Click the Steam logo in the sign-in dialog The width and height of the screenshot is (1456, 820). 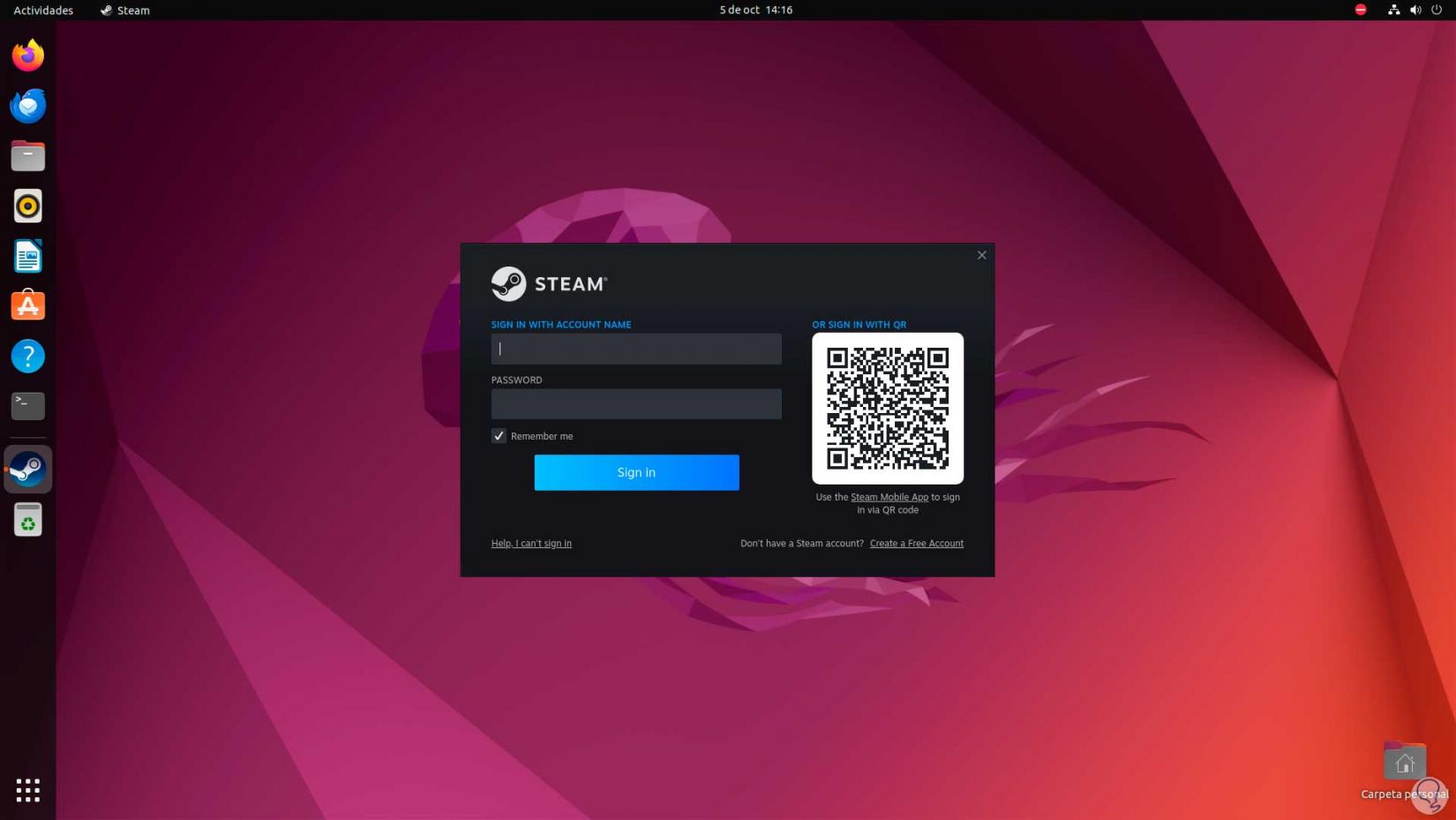tap(550, 284)
